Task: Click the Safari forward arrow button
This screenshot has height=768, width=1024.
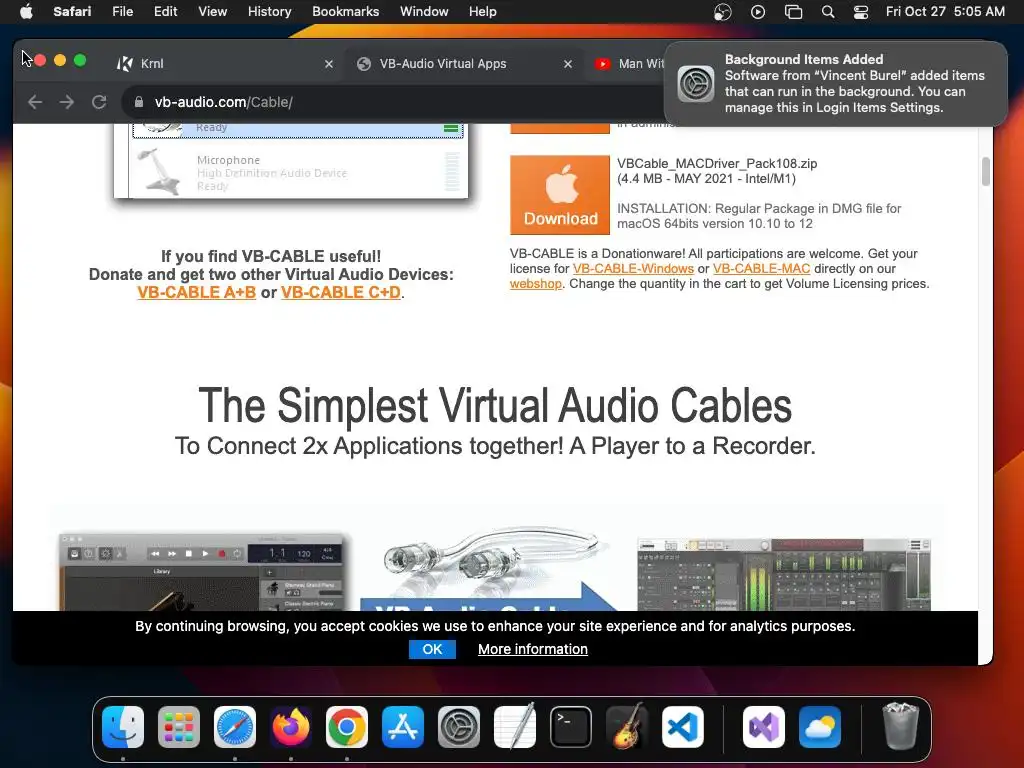Action: [x=67, y=102]
